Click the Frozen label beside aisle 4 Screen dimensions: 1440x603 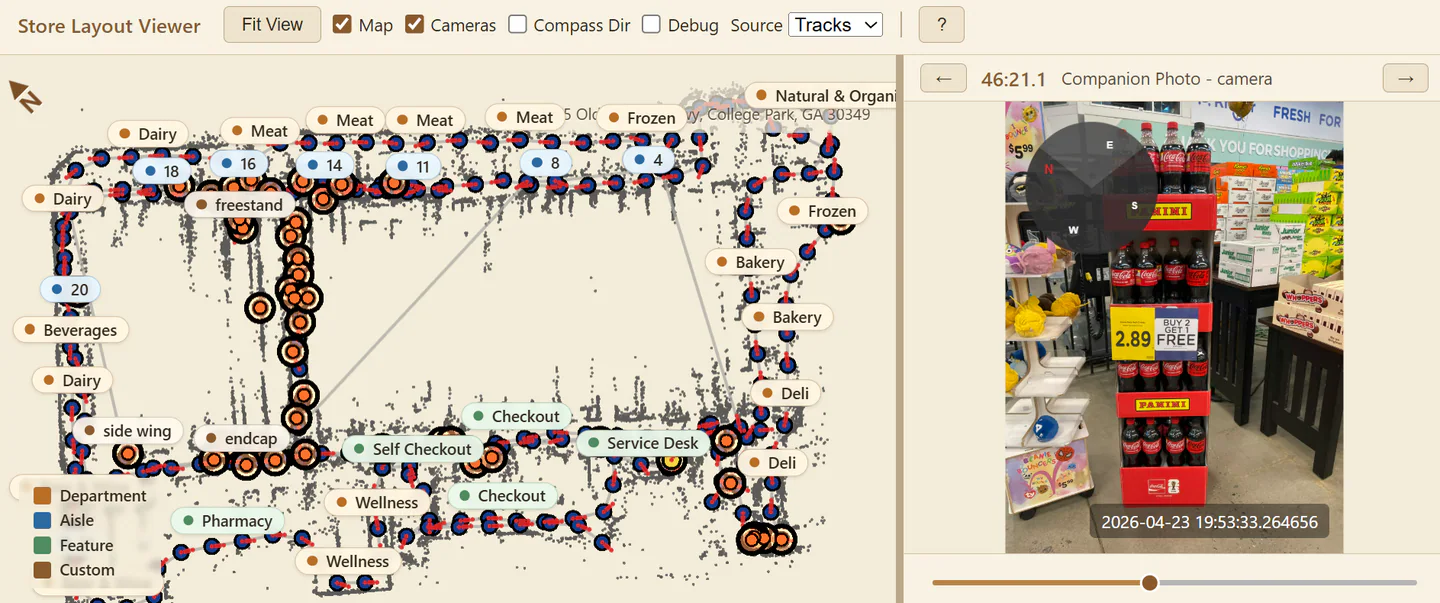click(642, 118)
